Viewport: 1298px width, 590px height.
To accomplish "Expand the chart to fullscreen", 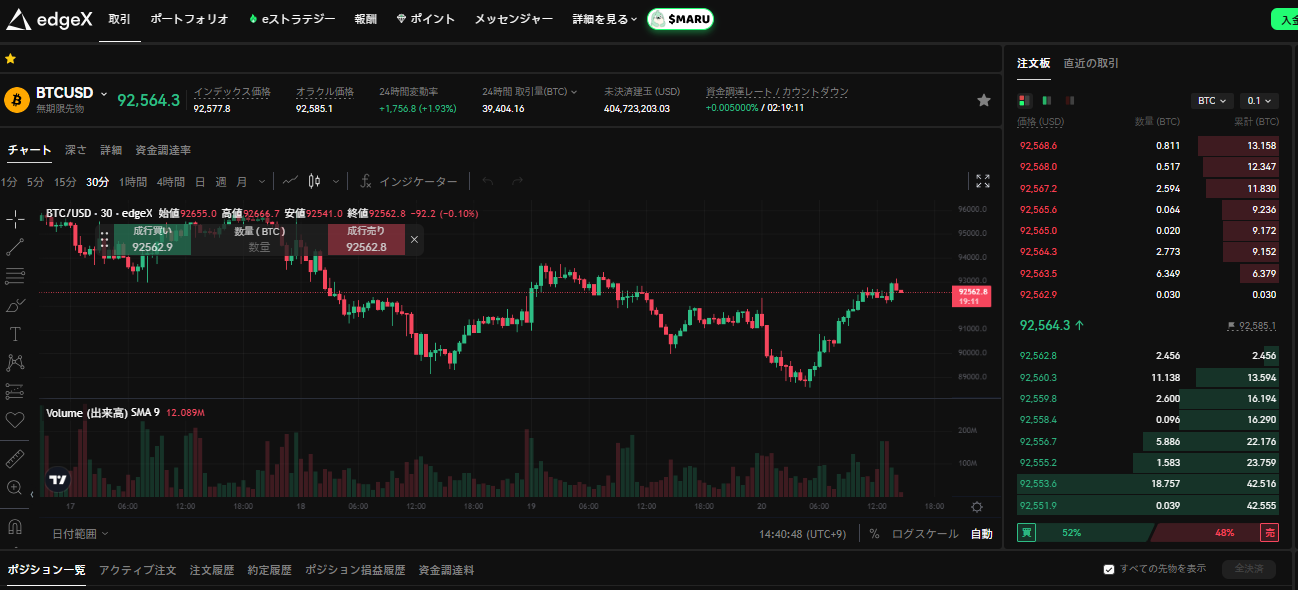I will [983, 181].
